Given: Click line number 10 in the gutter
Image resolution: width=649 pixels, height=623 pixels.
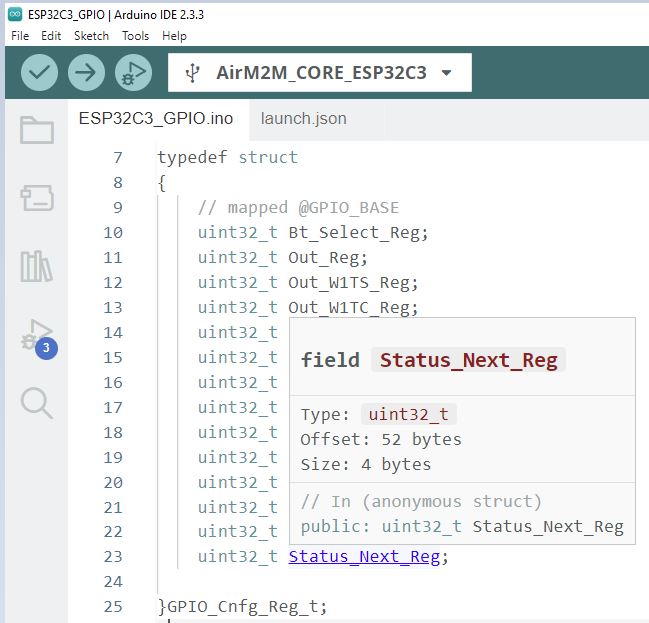Looking at the screenshot, I should pyautogui.click(x=113, y=233).
